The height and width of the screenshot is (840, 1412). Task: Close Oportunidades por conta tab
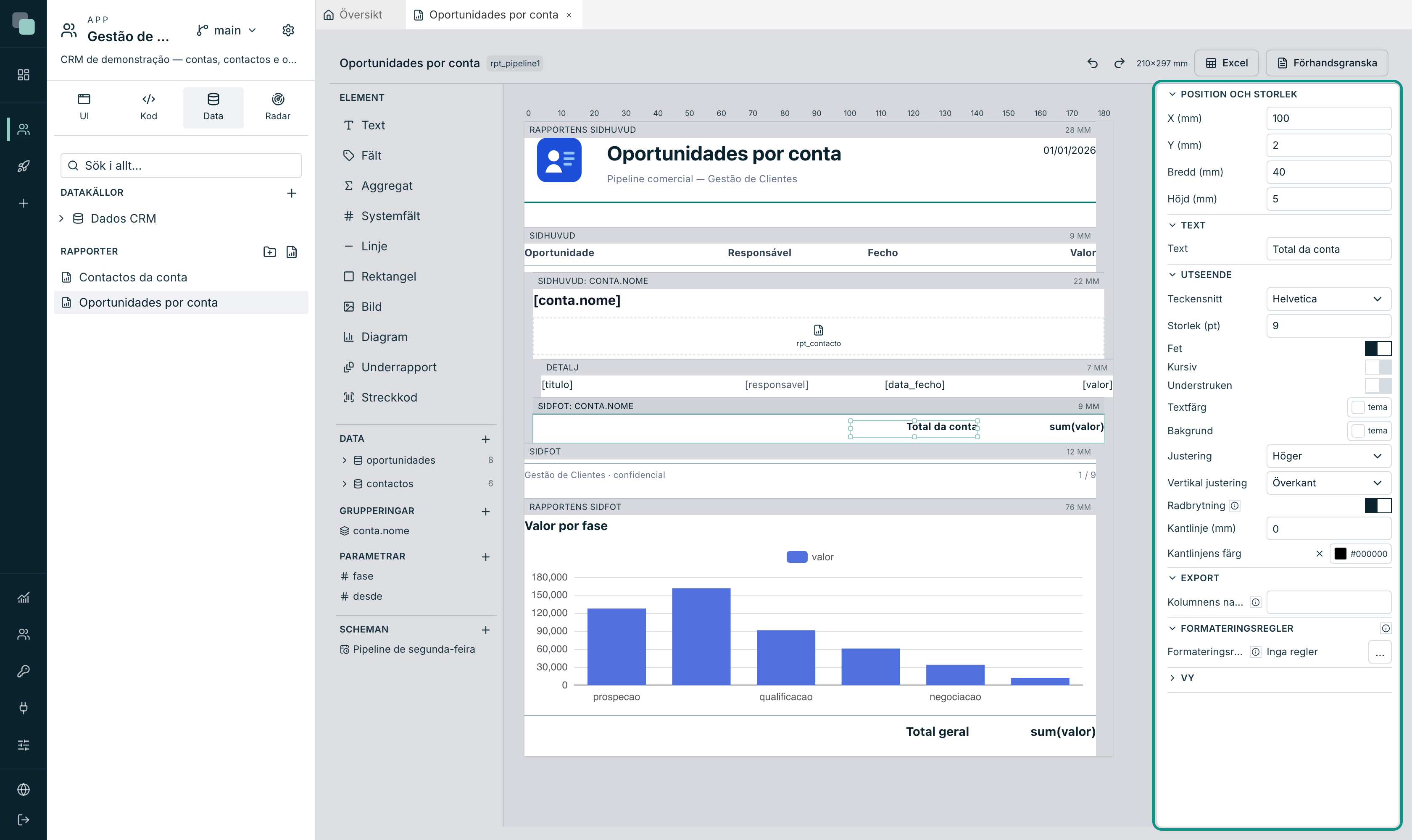[x=569, y=15]
